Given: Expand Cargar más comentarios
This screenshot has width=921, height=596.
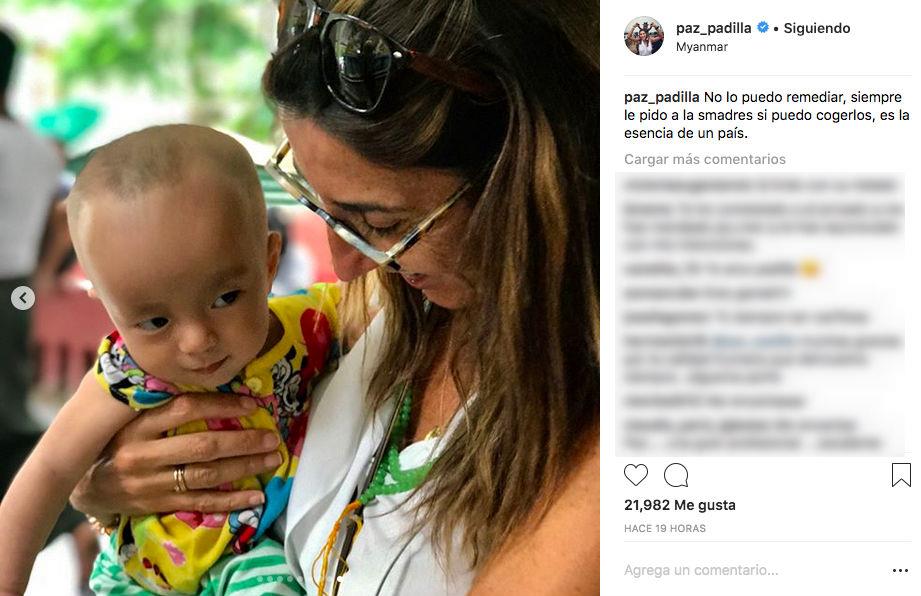Looking at the screenshot, I should point(704,159).
